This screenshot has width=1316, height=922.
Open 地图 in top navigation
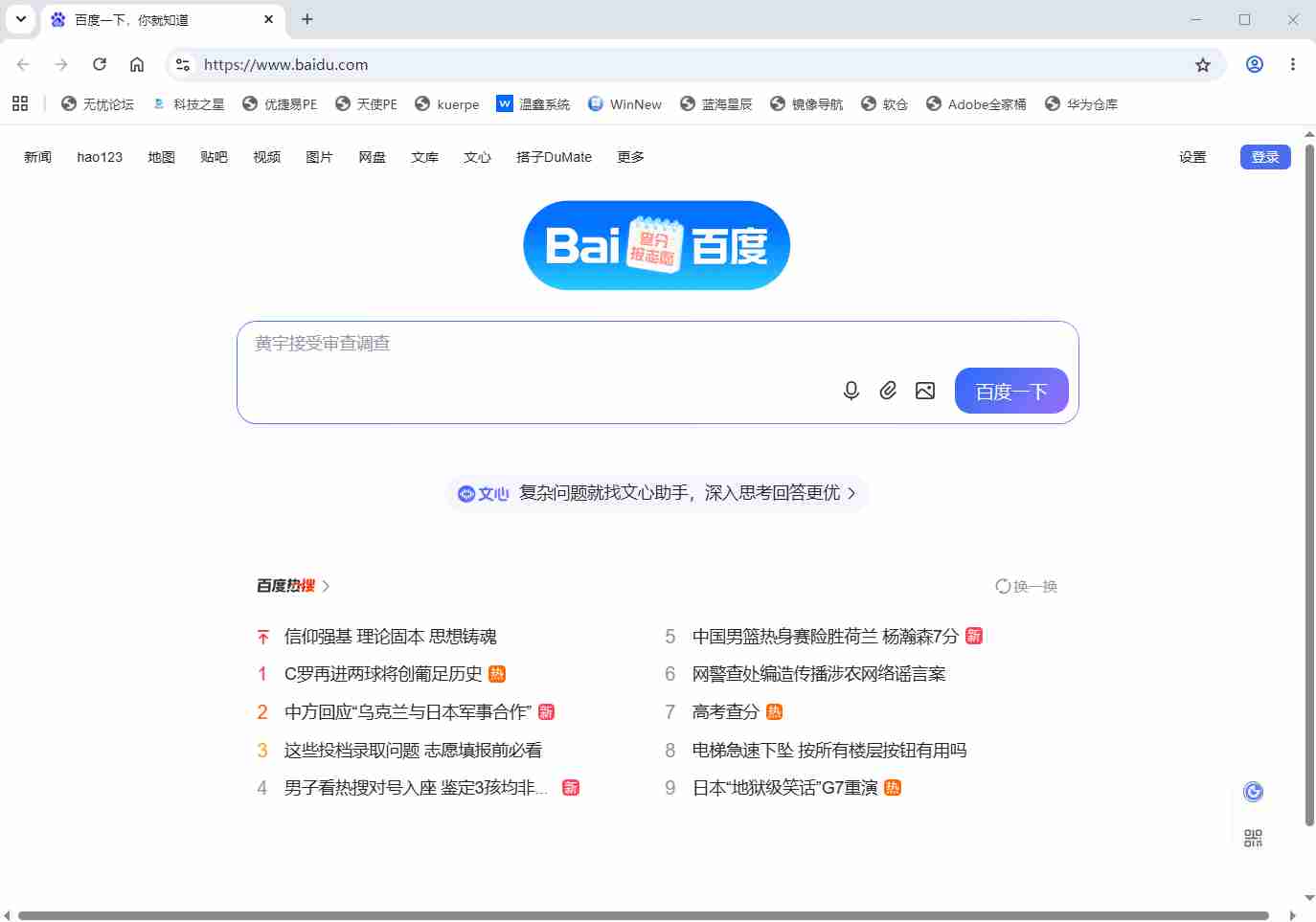[x=161, y=157]
